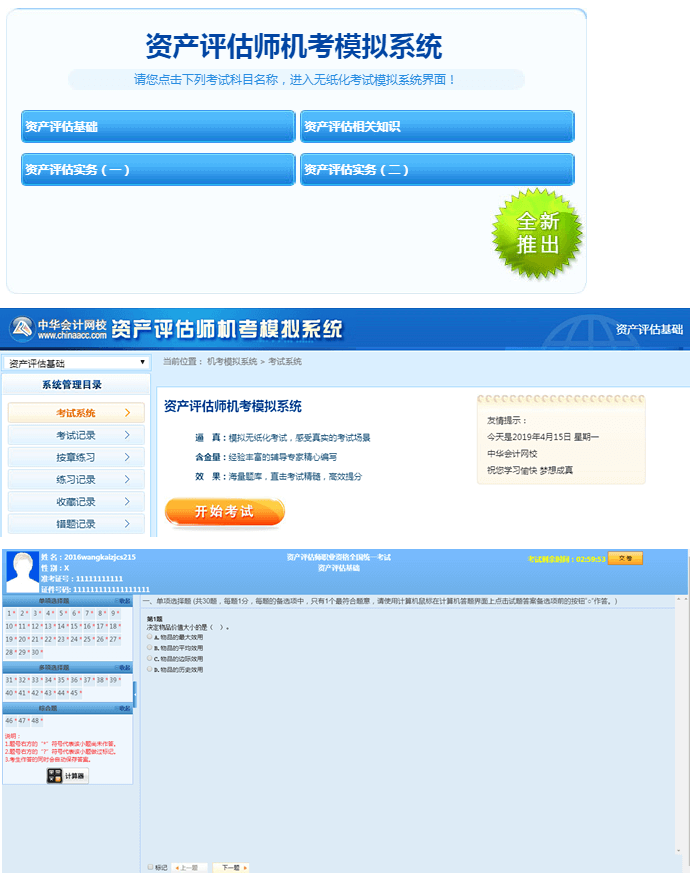Jump to question number 46
This screenshot has width=690, height=874.
pyautogui.click(x=11, y=720)
